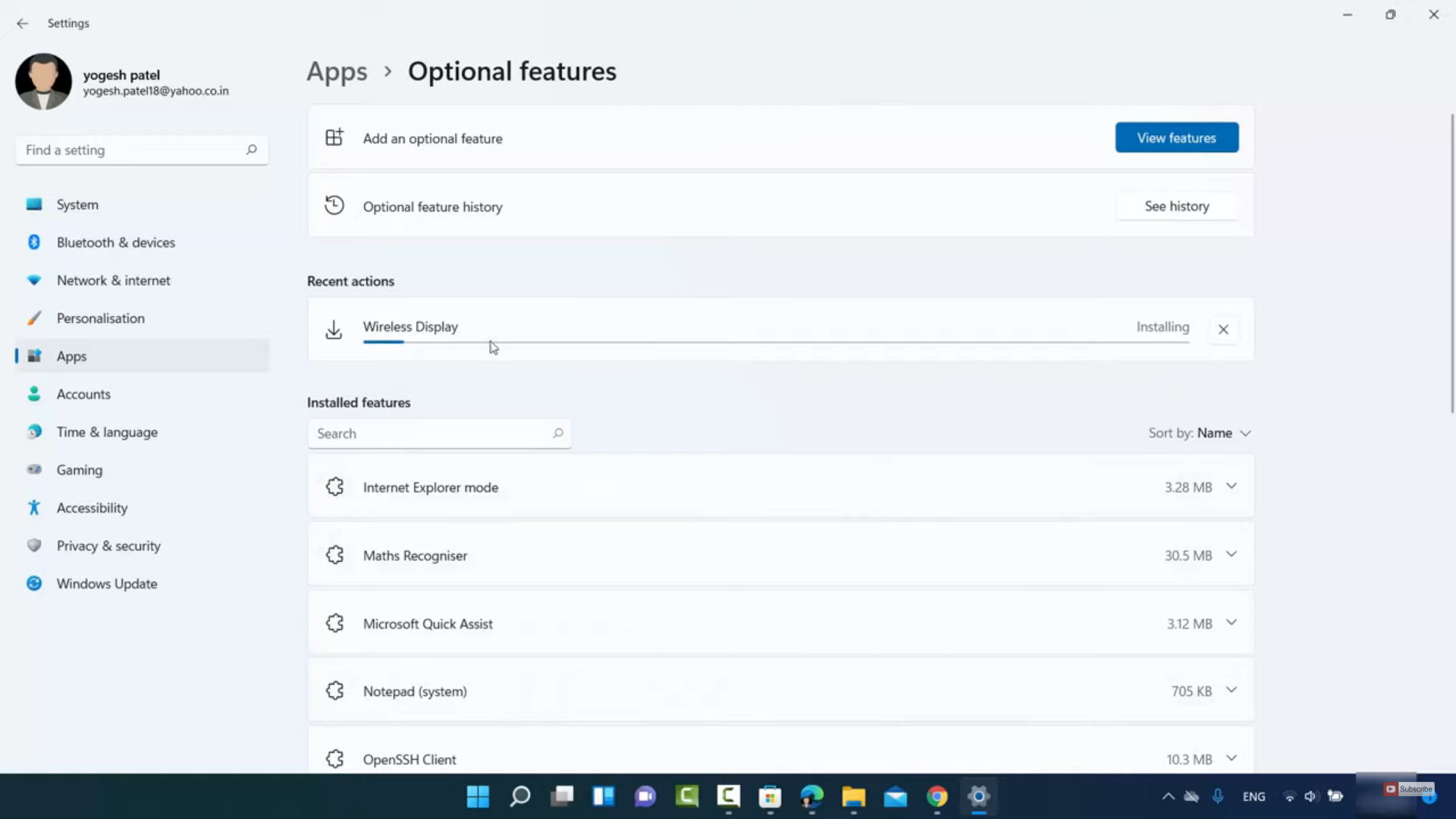Click the Wireless Display label

410,327
